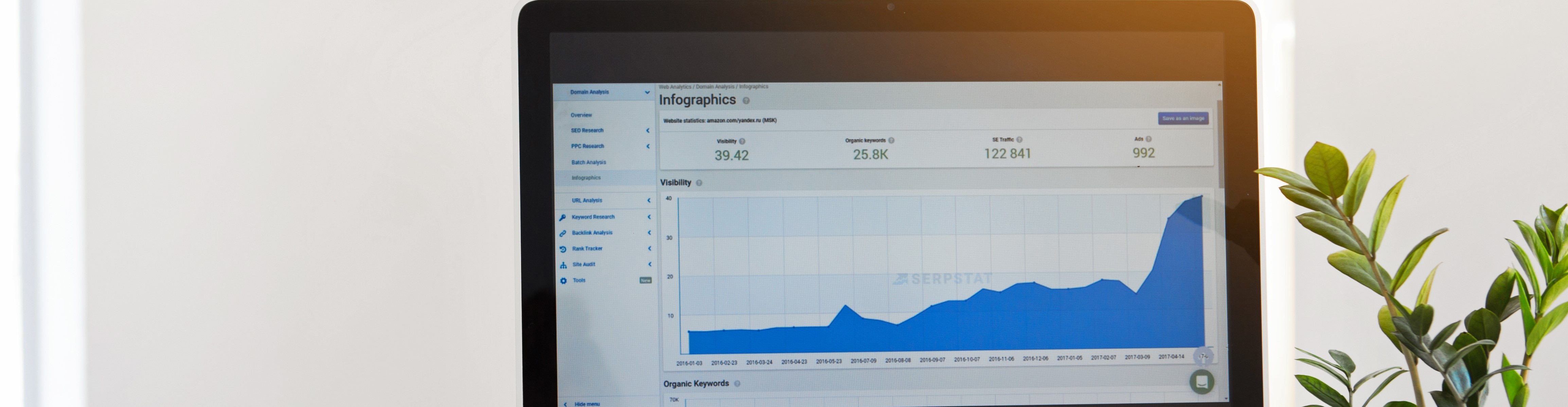This screenshot has width=1568, height=407.
Task: Click the New badge beside Tools
Action: pyautogui.click(x=646, y=280)
